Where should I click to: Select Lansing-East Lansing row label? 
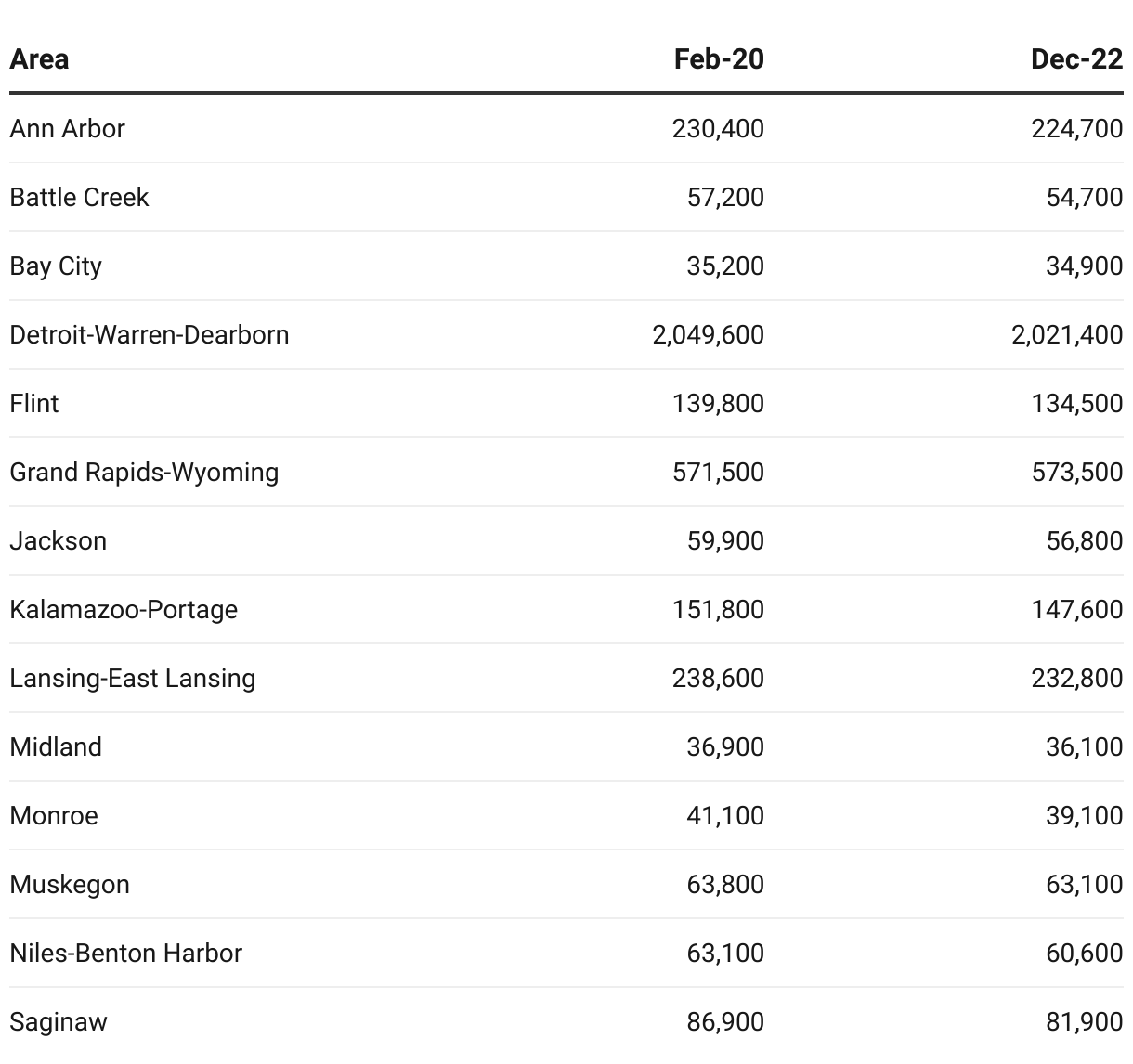(x=133, y=678)
